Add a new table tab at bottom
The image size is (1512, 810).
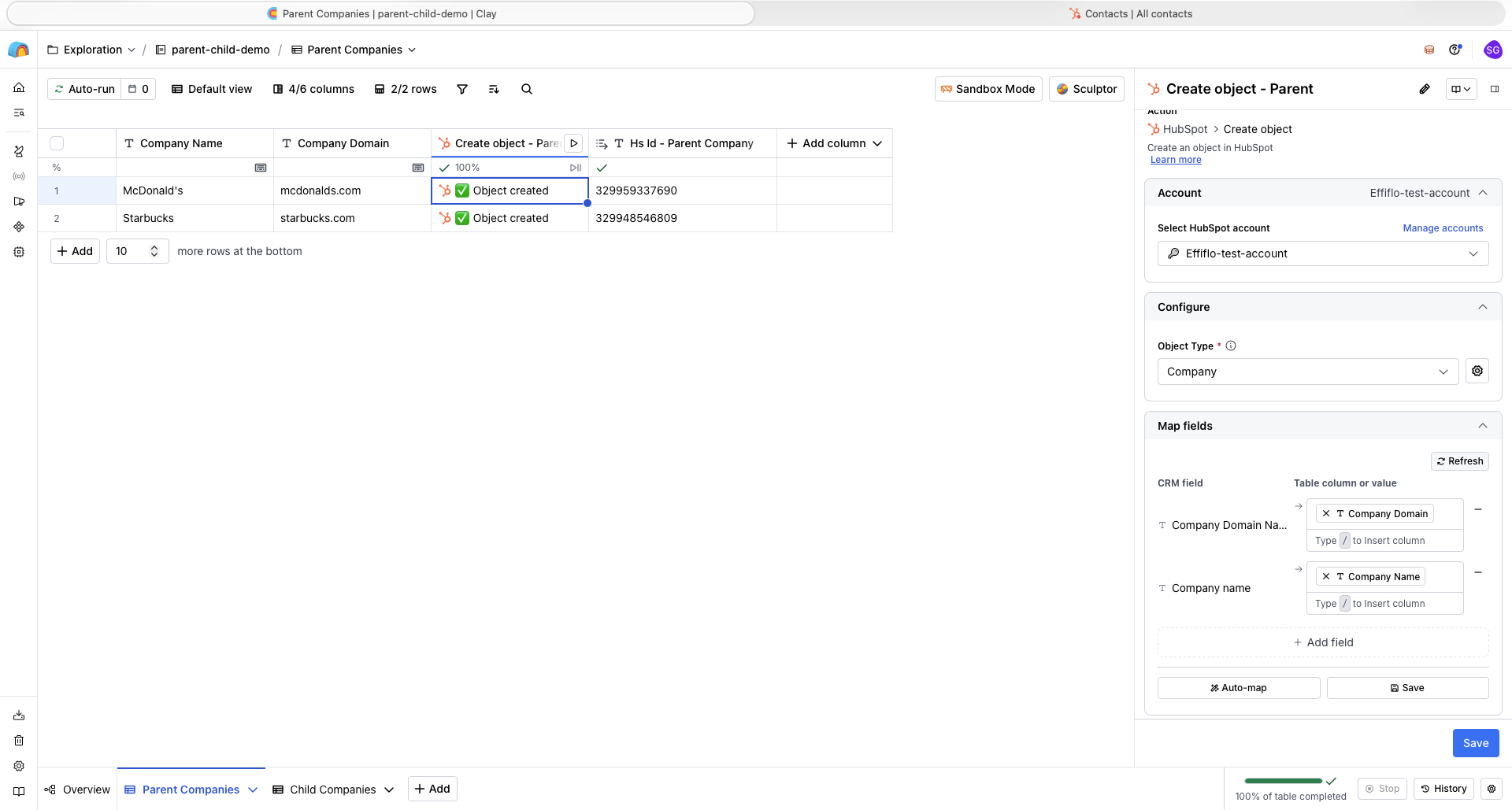432,789
